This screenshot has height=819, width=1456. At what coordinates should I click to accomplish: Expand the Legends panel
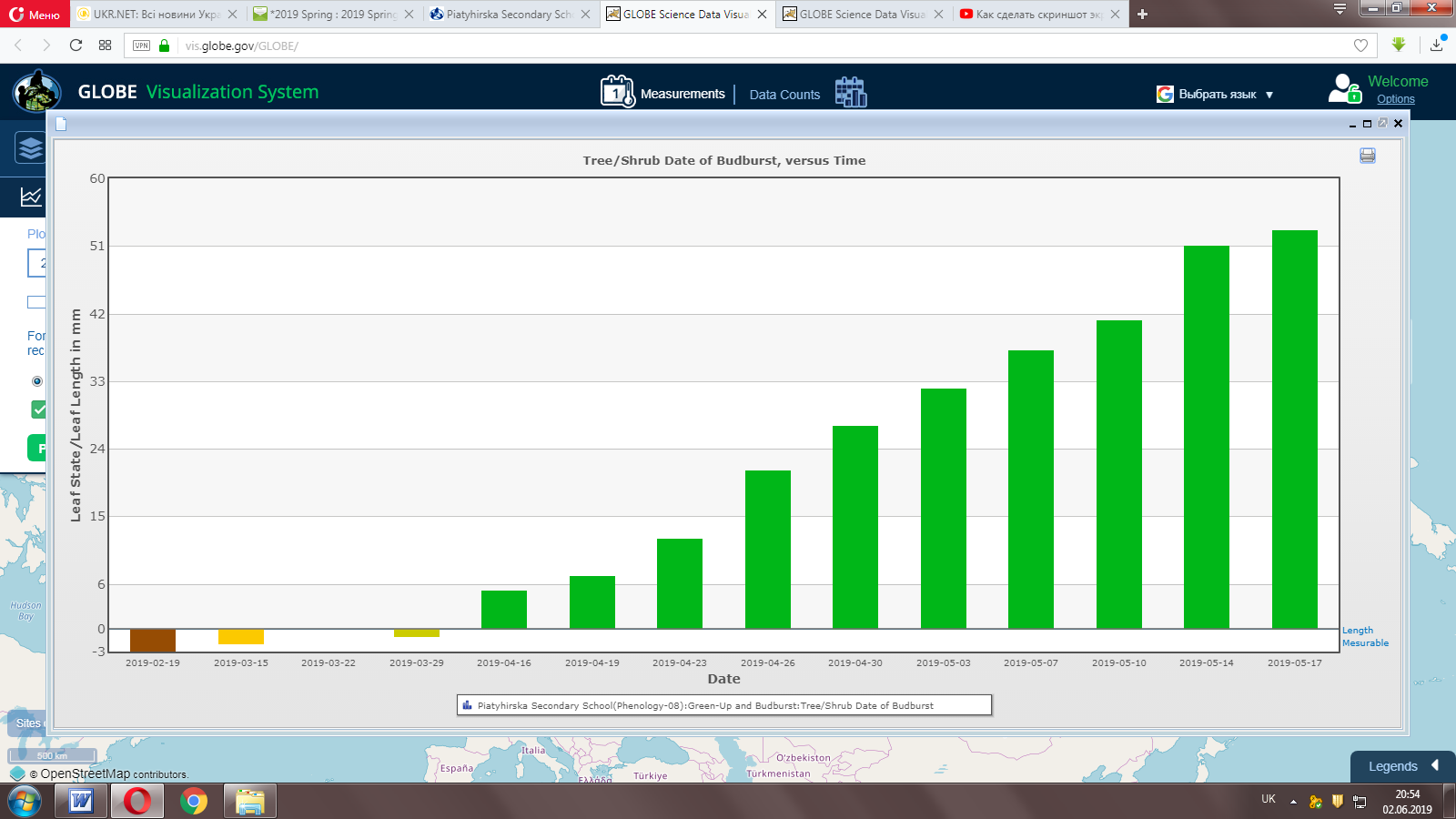[x=1402, y=766]
